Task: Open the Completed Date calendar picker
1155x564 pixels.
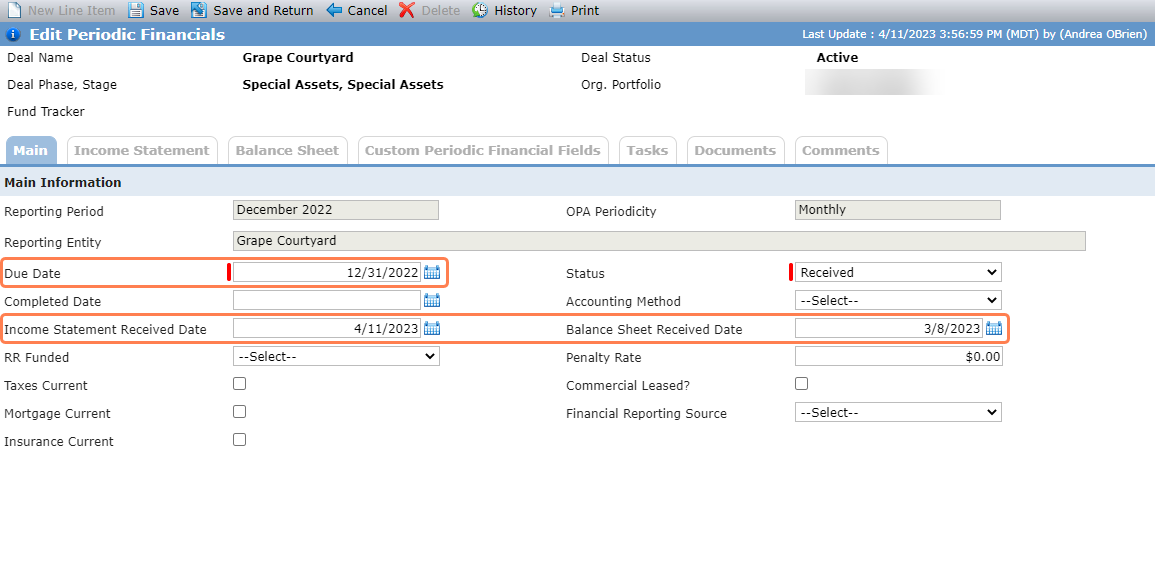Action: (x=432, y=300)
